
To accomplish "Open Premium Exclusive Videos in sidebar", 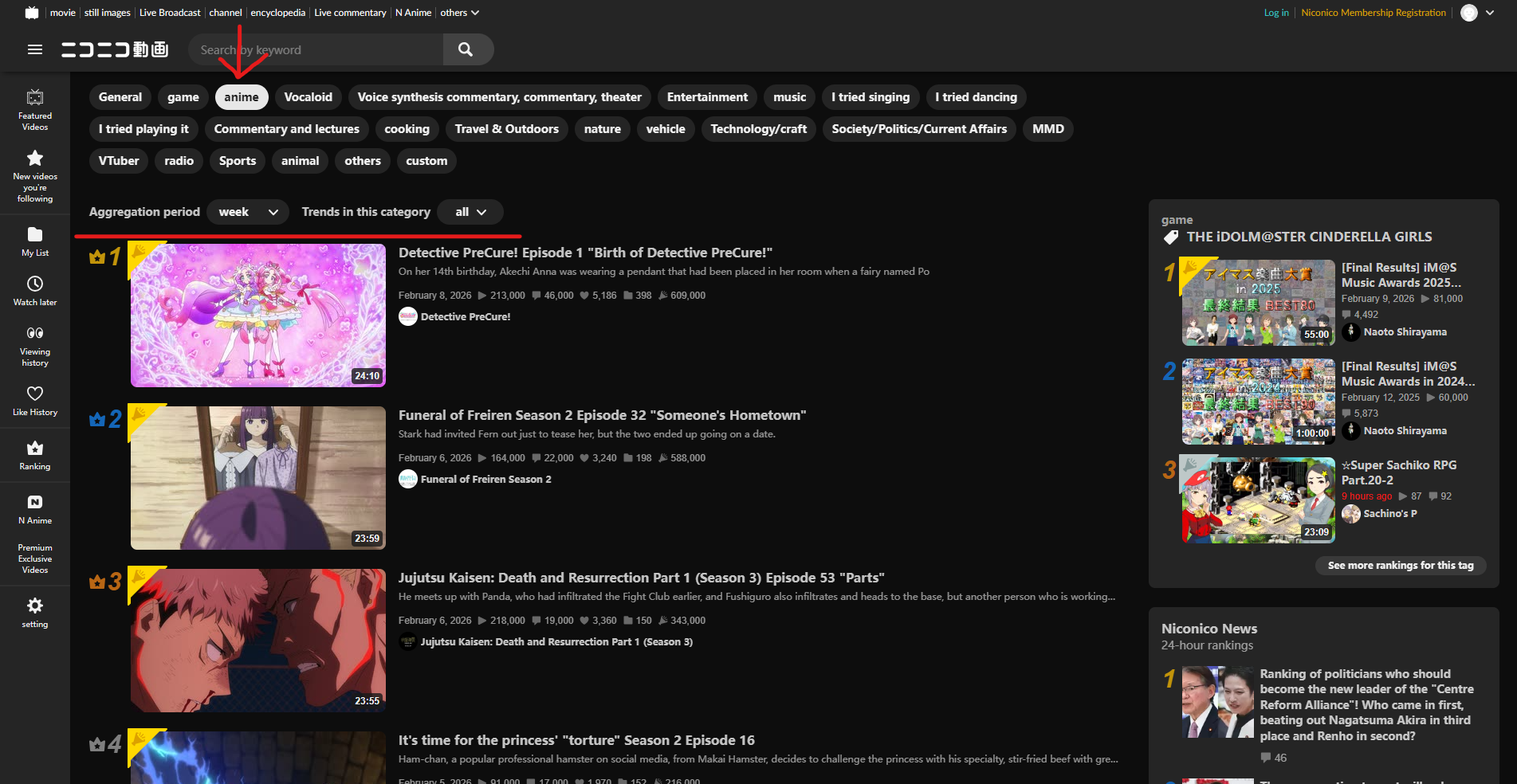I will coord(35,559).
